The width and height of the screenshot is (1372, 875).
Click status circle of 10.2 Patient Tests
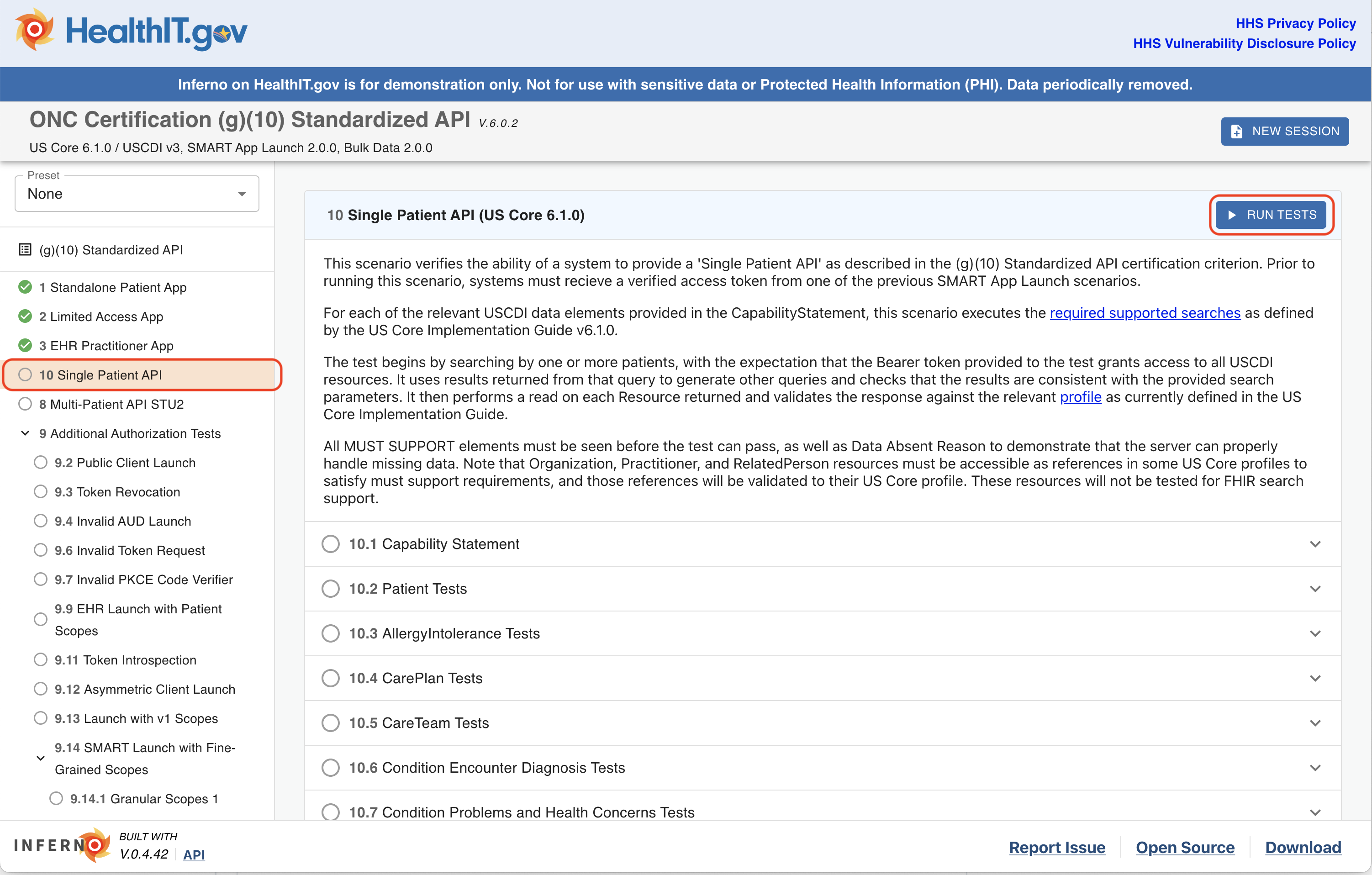pos(331,589)
